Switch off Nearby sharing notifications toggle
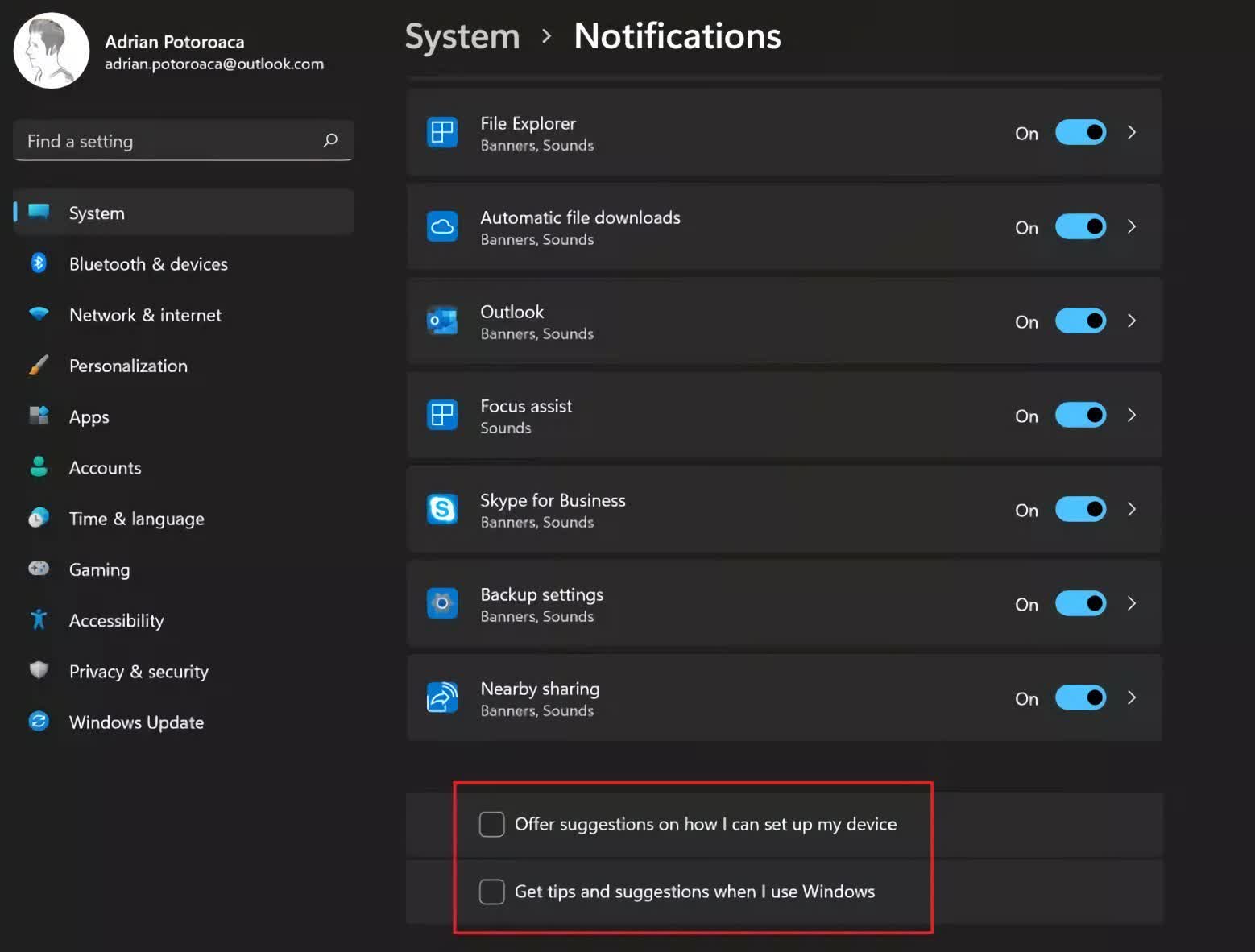This screenshot has width=1255, height=952. pyautogui.click(x=1081, y=697)
